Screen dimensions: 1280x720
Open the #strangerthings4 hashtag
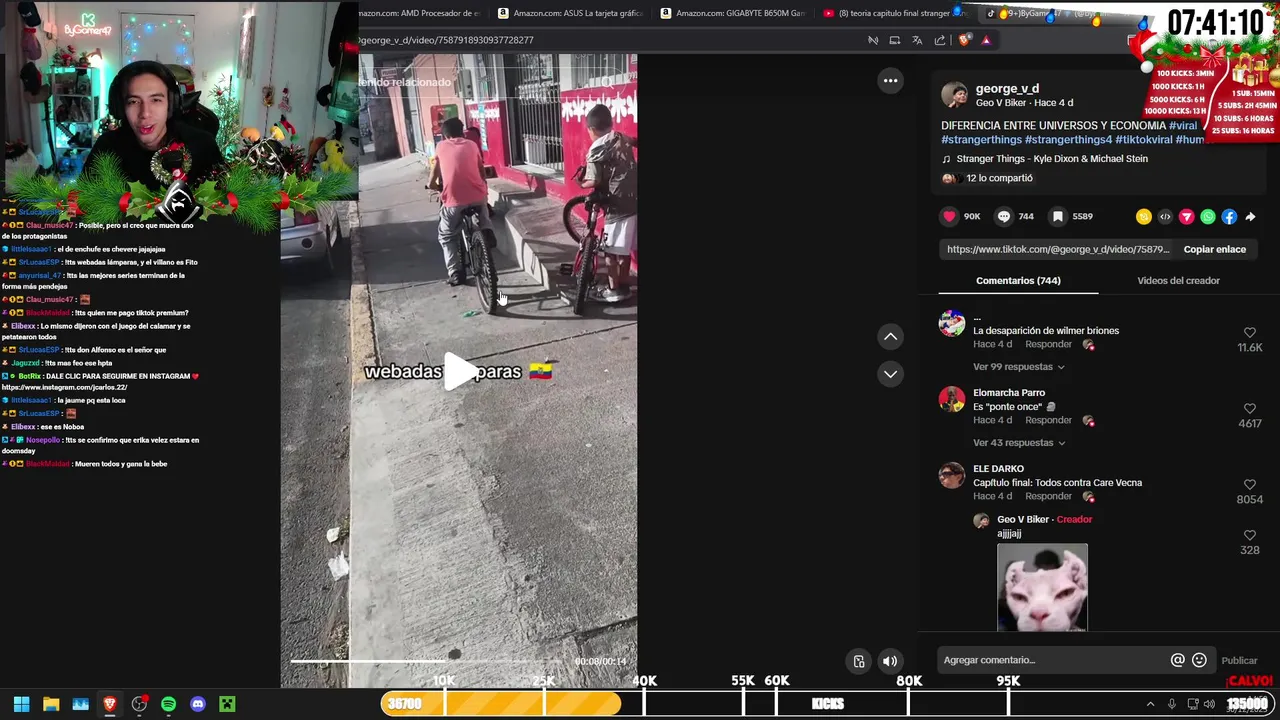pyautogui.click(x=1068, y=140)
